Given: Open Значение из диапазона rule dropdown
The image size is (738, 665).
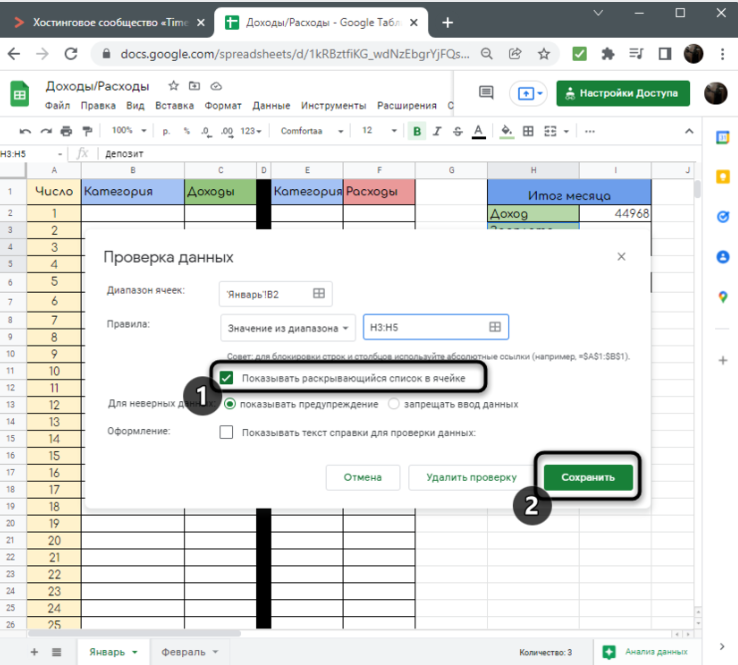Looking at the screenshot, I should pos(288,328).
